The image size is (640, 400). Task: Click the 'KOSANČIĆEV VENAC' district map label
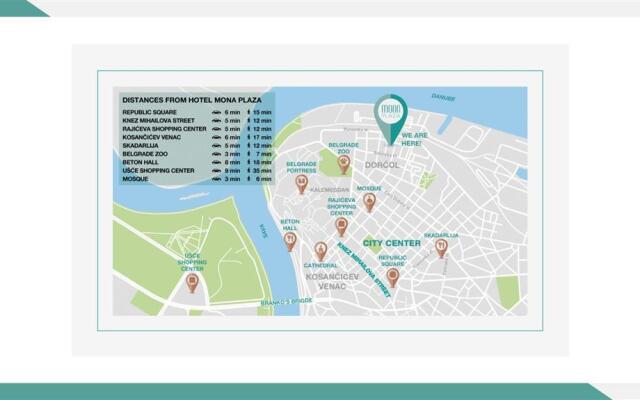coord(332,282)
